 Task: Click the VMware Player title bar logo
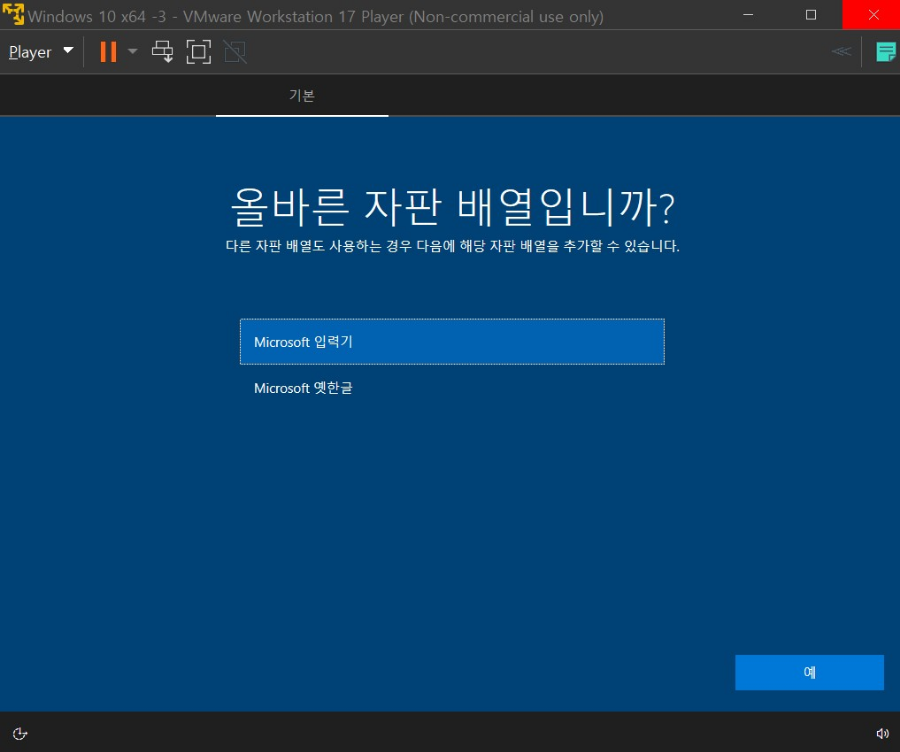point(13,14)
